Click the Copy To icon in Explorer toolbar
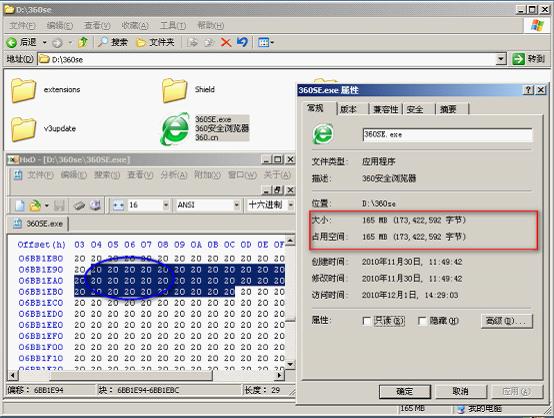Image resolution: width=554 pixels, height=418 pixels. (x=209, y=43)
